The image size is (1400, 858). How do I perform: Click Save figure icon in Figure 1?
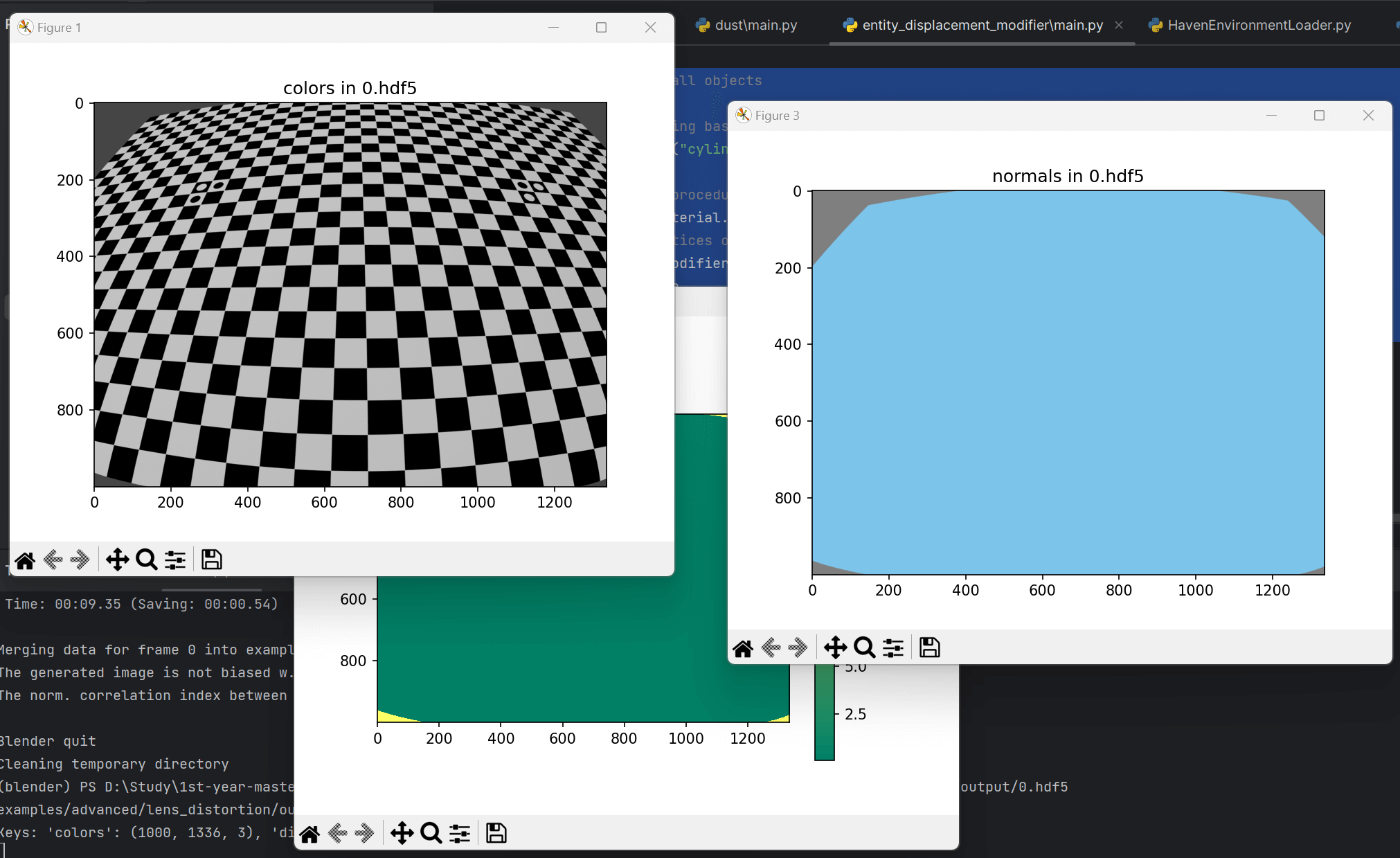[x=211, y=560]
